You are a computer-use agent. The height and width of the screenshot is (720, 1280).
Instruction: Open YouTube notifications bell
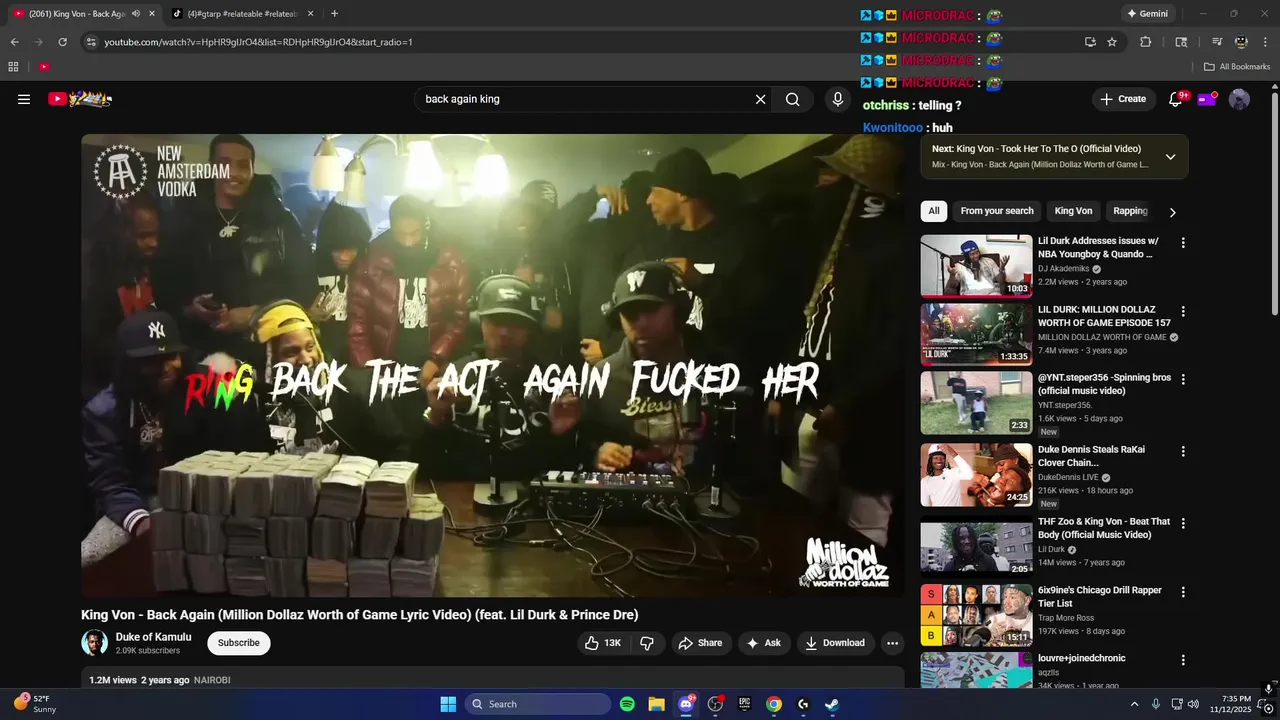click(x=1176, y=99)
